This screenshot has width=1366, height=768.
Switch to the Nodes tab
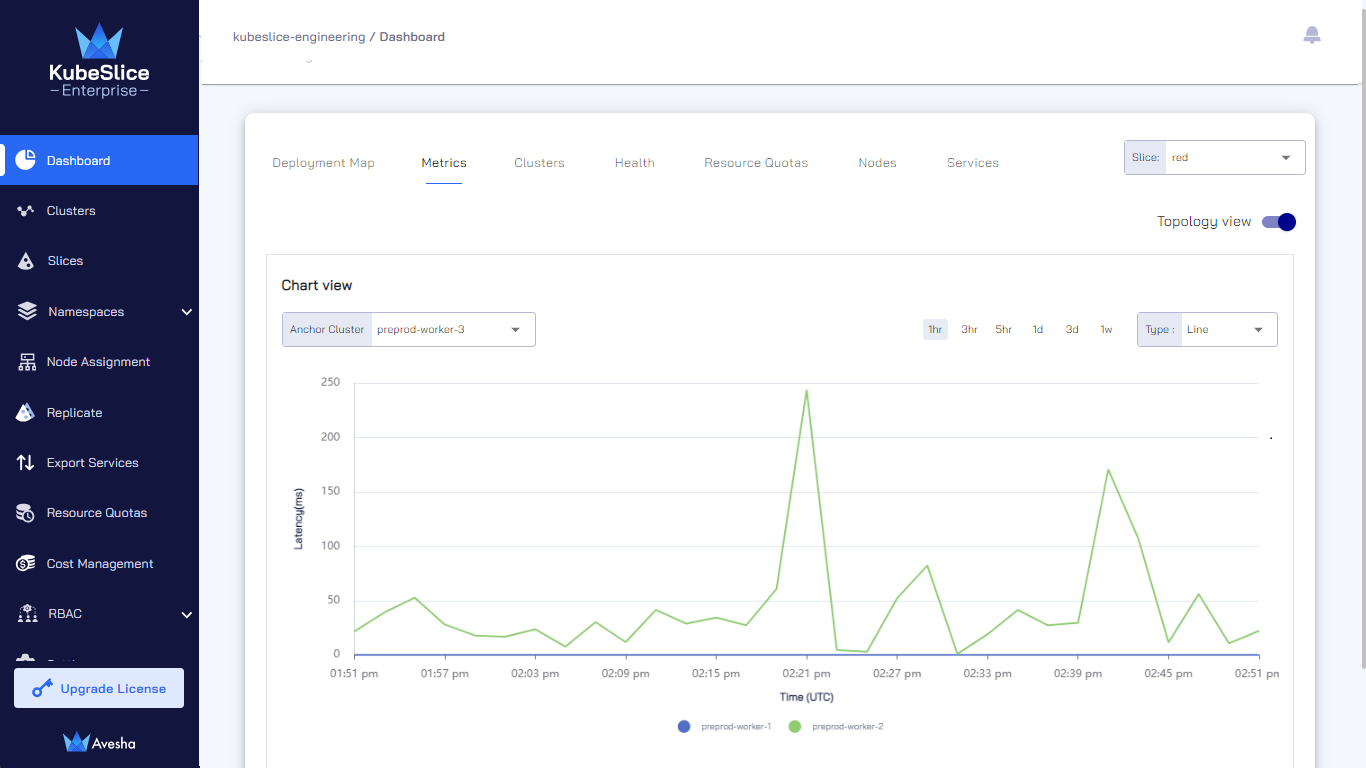pos(877,163)
